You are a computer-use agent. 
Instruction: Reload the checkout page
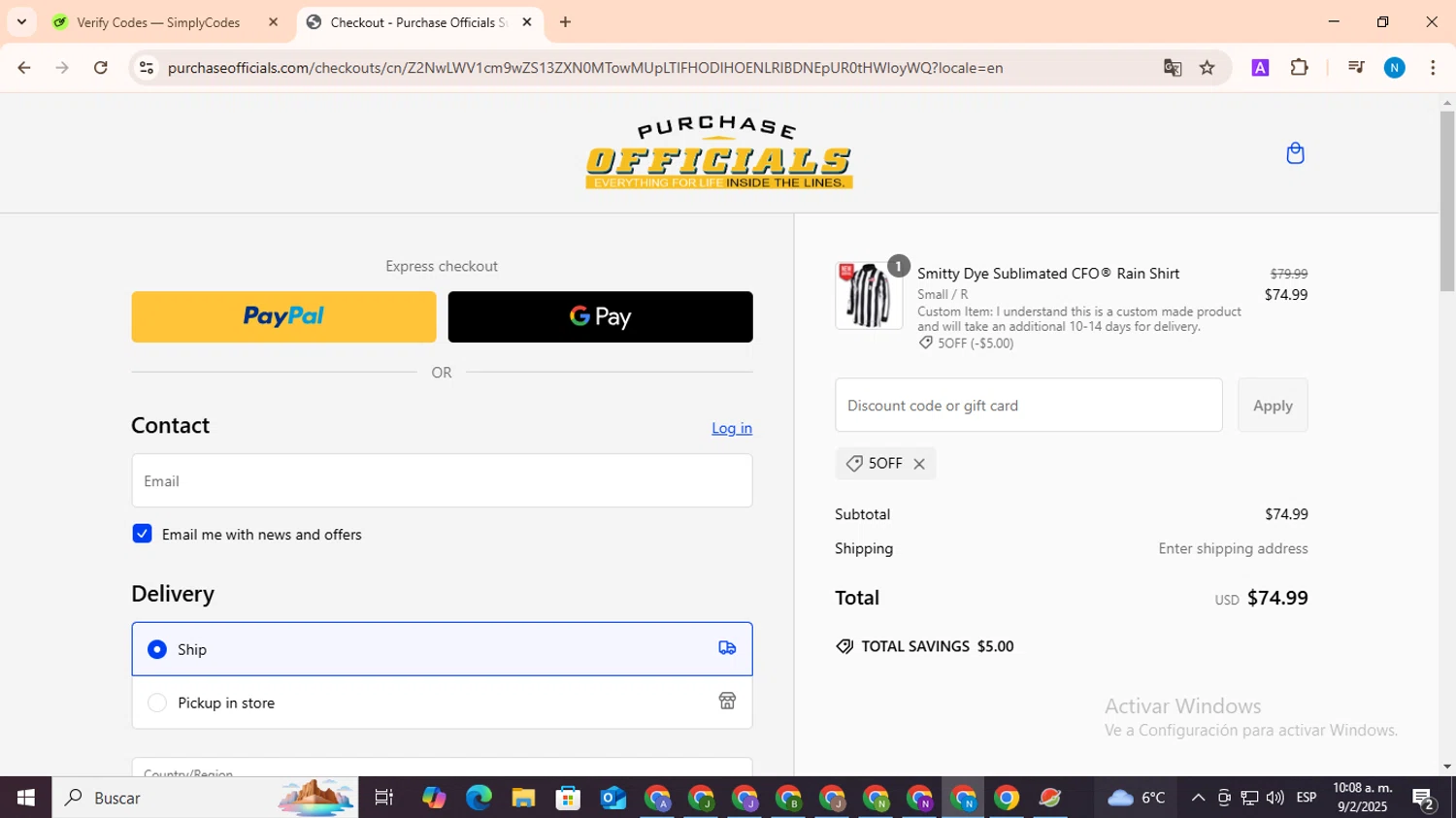101,68
